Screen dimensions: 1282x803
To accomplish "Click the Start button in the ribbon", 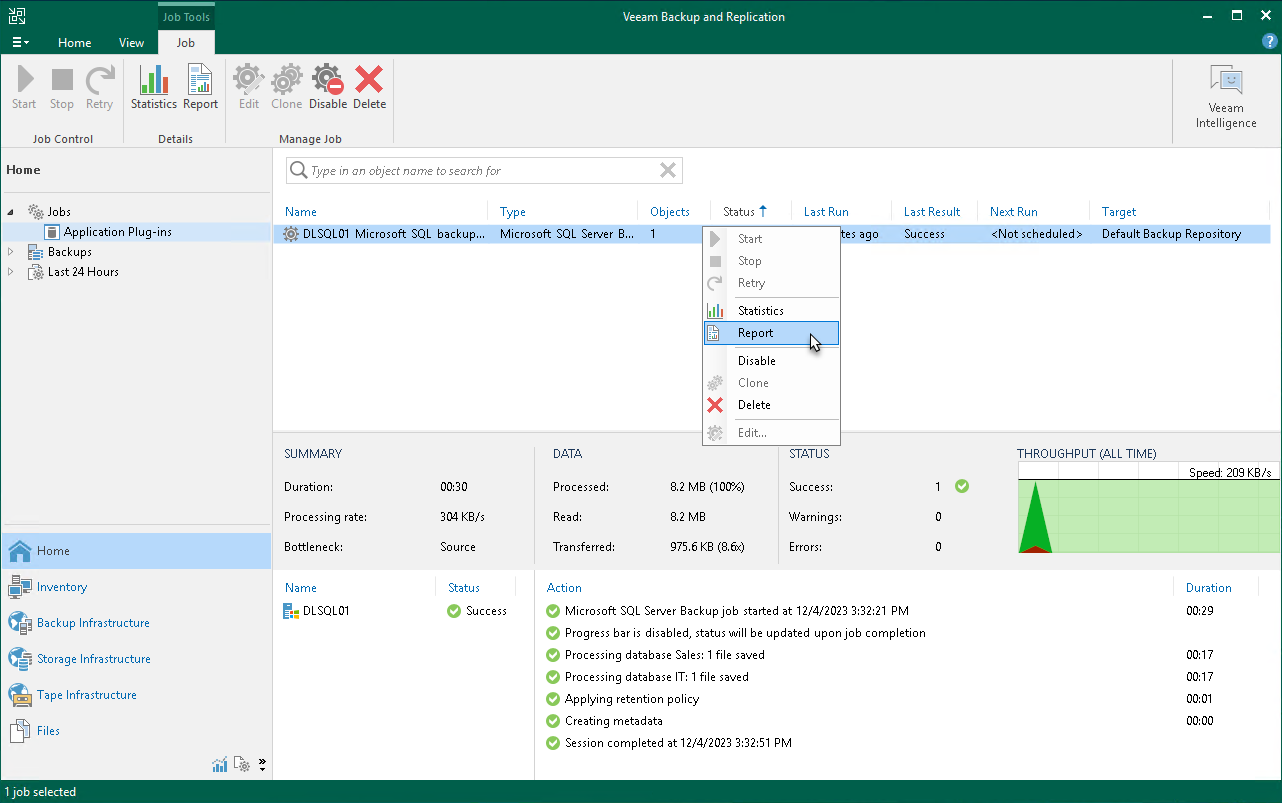I will pos(24,88).
